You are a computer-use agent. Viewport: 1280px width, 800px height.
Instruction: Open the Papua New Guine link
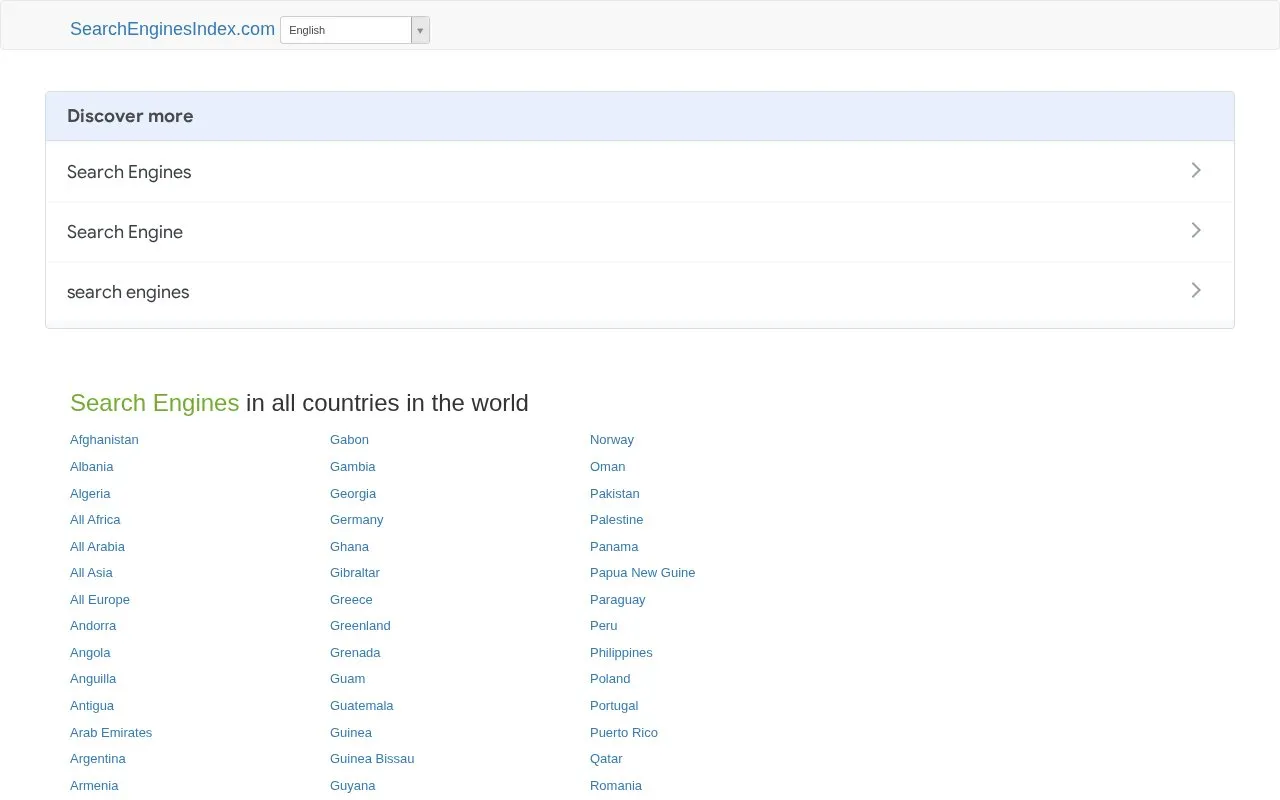642,573
